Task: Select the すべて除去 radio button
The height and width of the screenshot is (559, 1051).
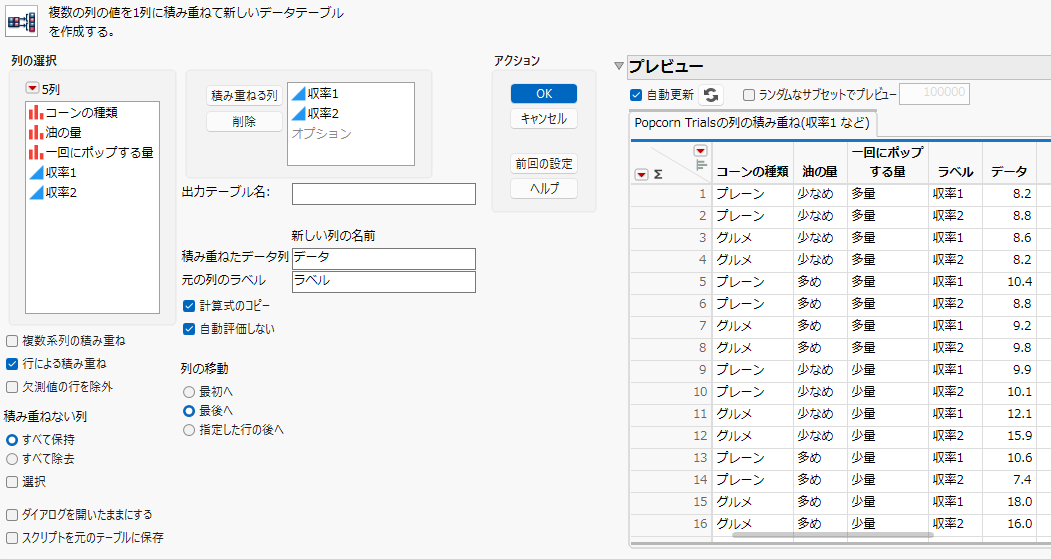Action: [12, 459]
